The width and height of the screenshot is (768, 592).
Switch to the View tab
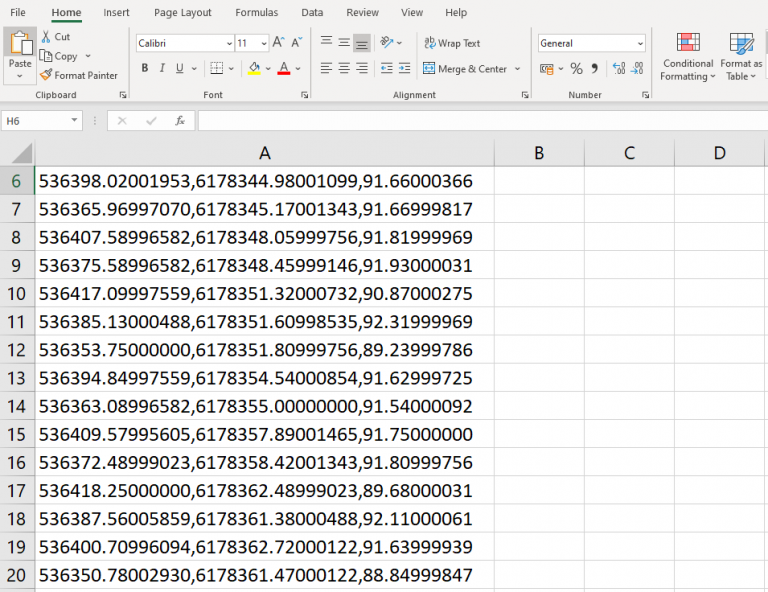pyautogui.click(x=412, y=13)
